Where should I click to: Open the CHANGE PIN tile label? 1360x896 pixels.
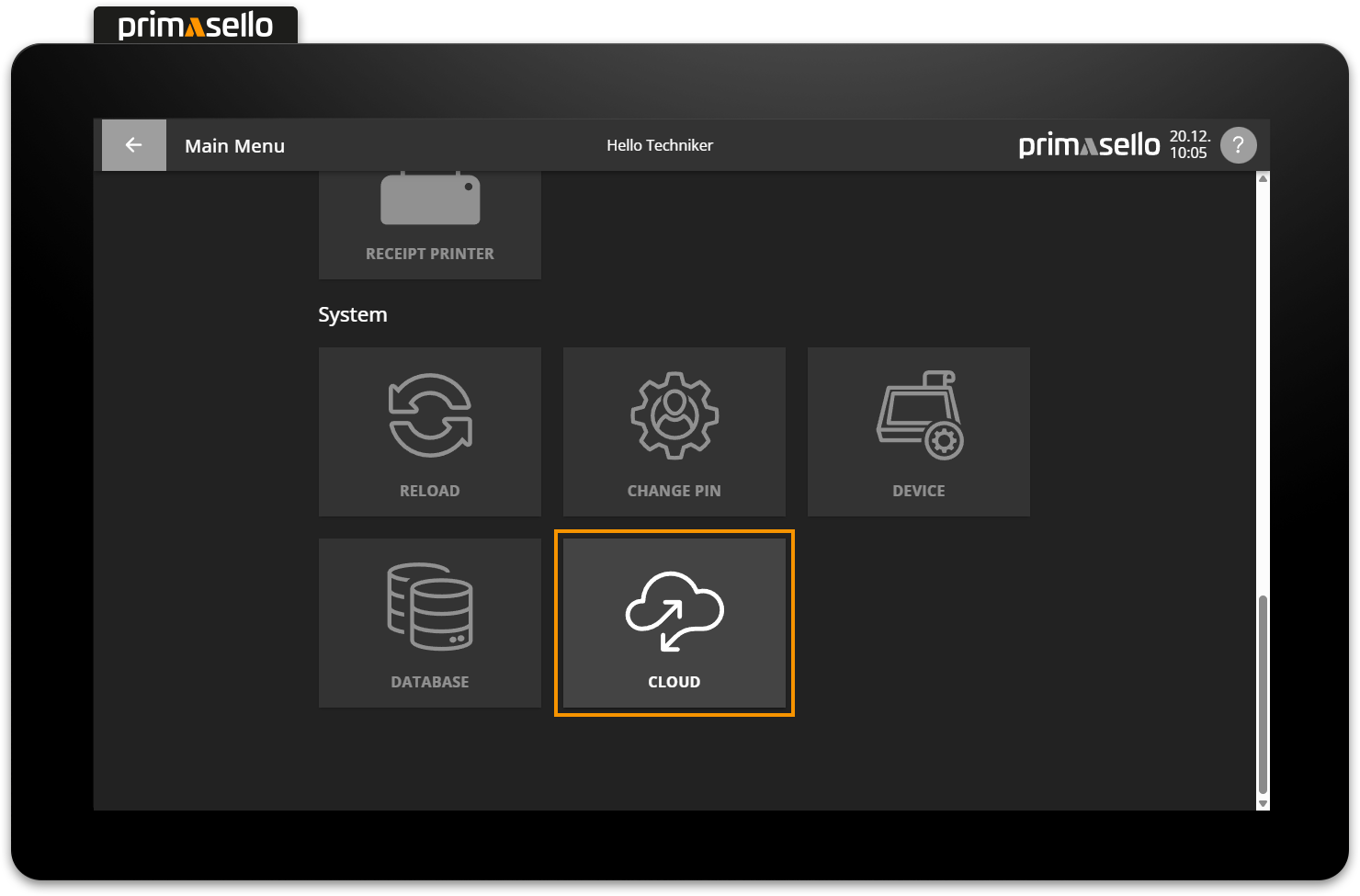674,491
